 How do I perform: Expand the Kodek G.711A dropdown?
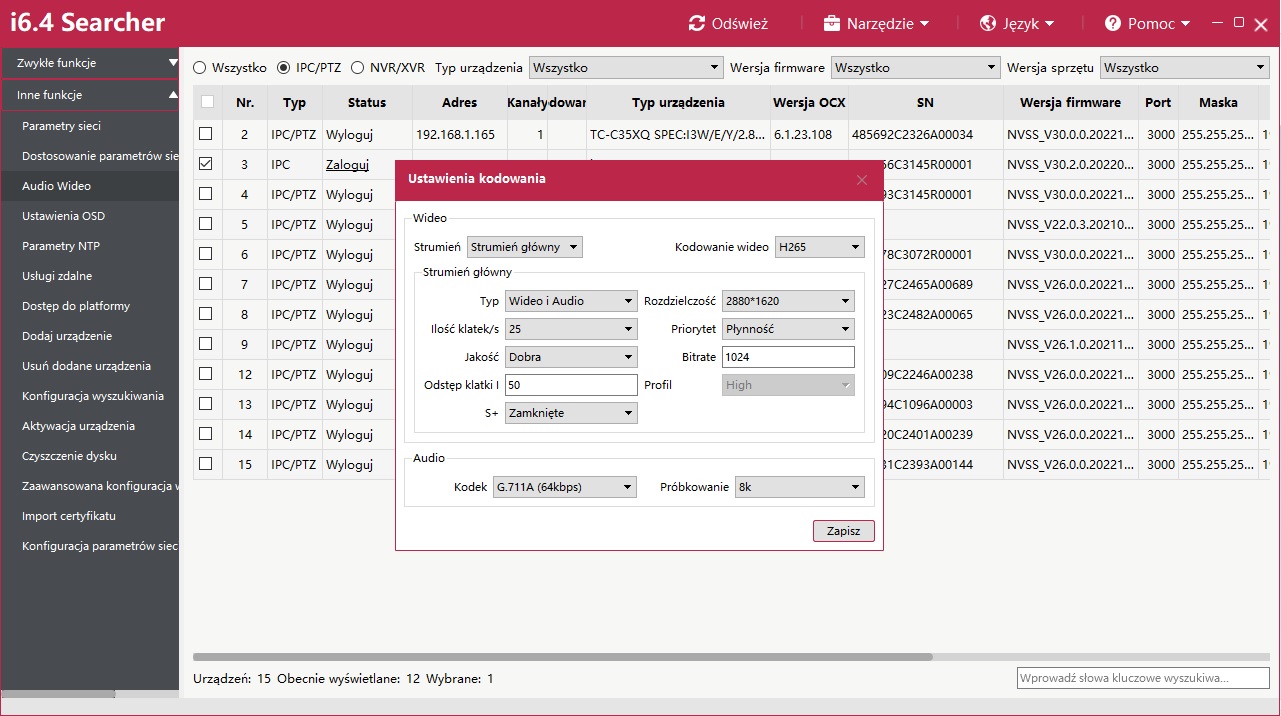point(564,487)
